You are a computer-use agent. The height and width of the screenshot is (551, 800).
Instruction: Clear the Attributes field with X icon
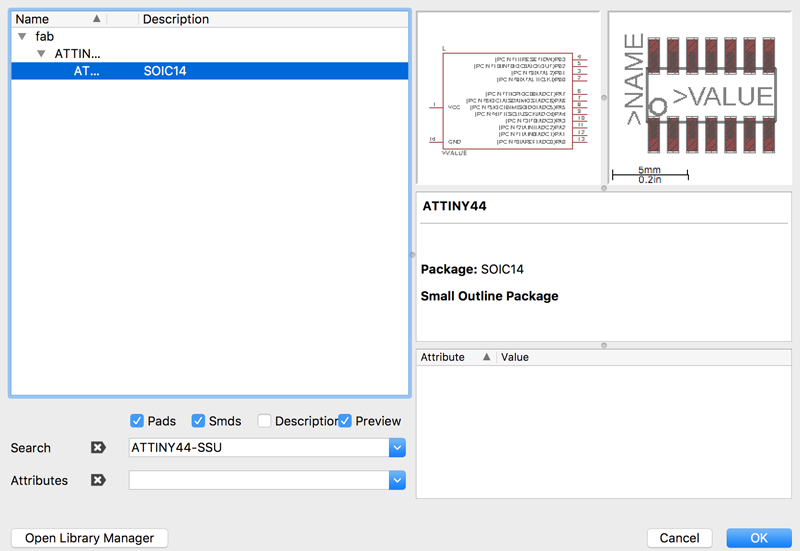(98, 480)
